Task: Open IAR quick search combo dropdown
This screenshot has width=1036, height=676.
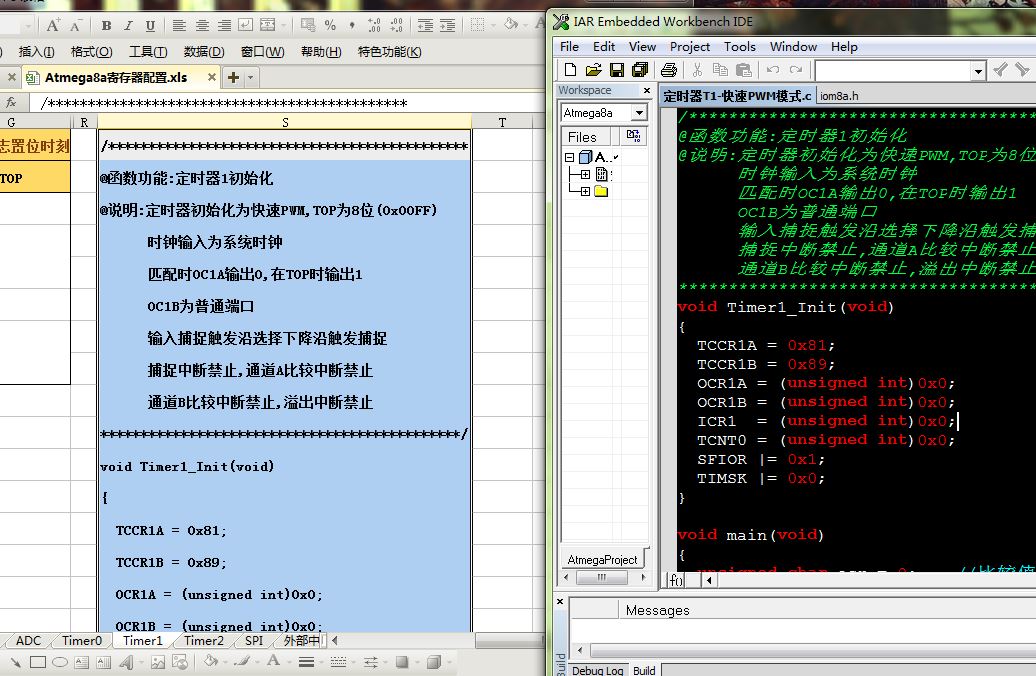Action: coord(979,71)
